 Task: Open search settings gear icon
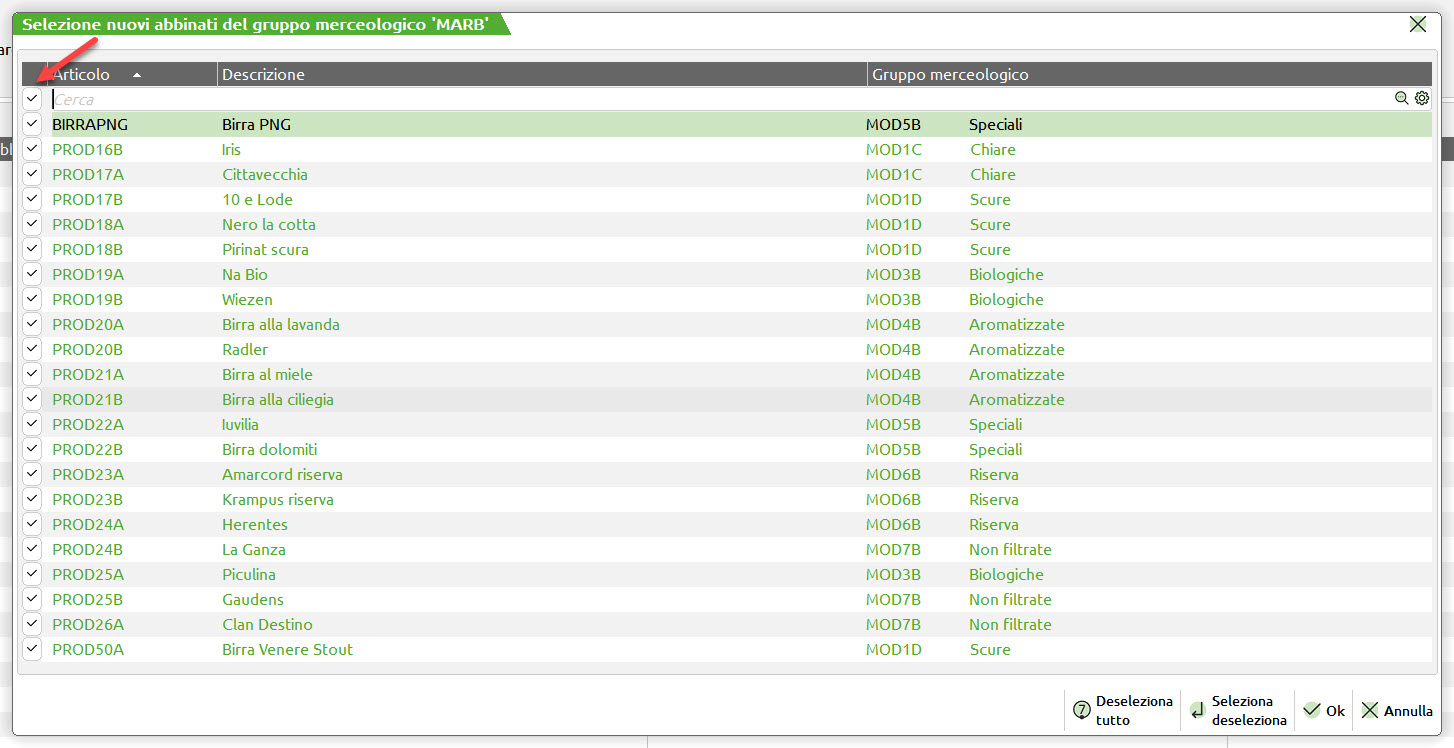click(x=1422, y=98)
